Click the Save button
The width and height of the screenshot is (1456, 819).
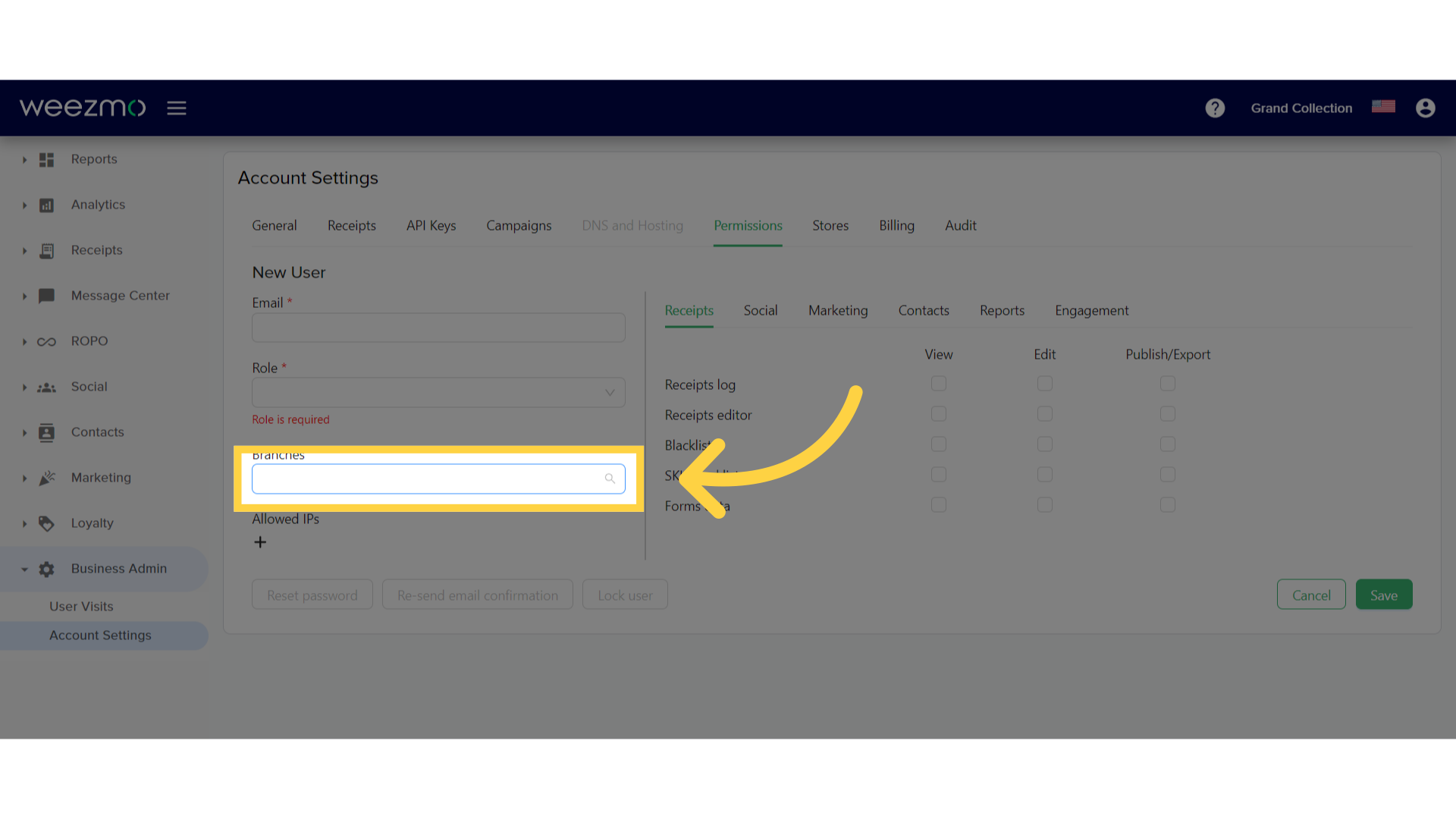[x=1384, y=595]
